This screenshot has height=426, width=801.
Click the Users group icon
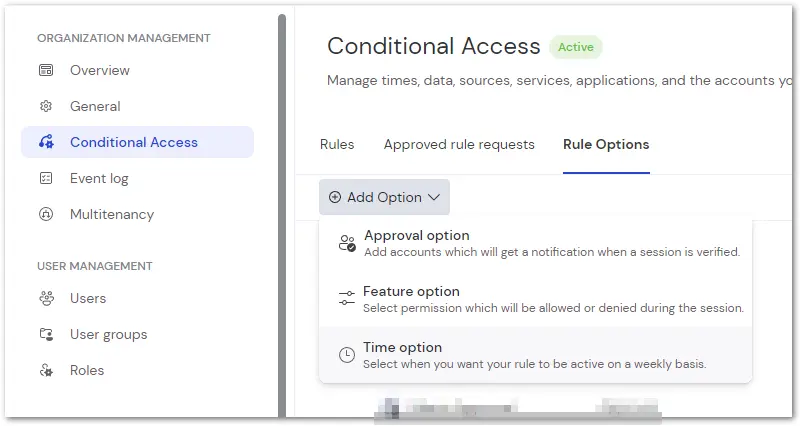point(46,298)
